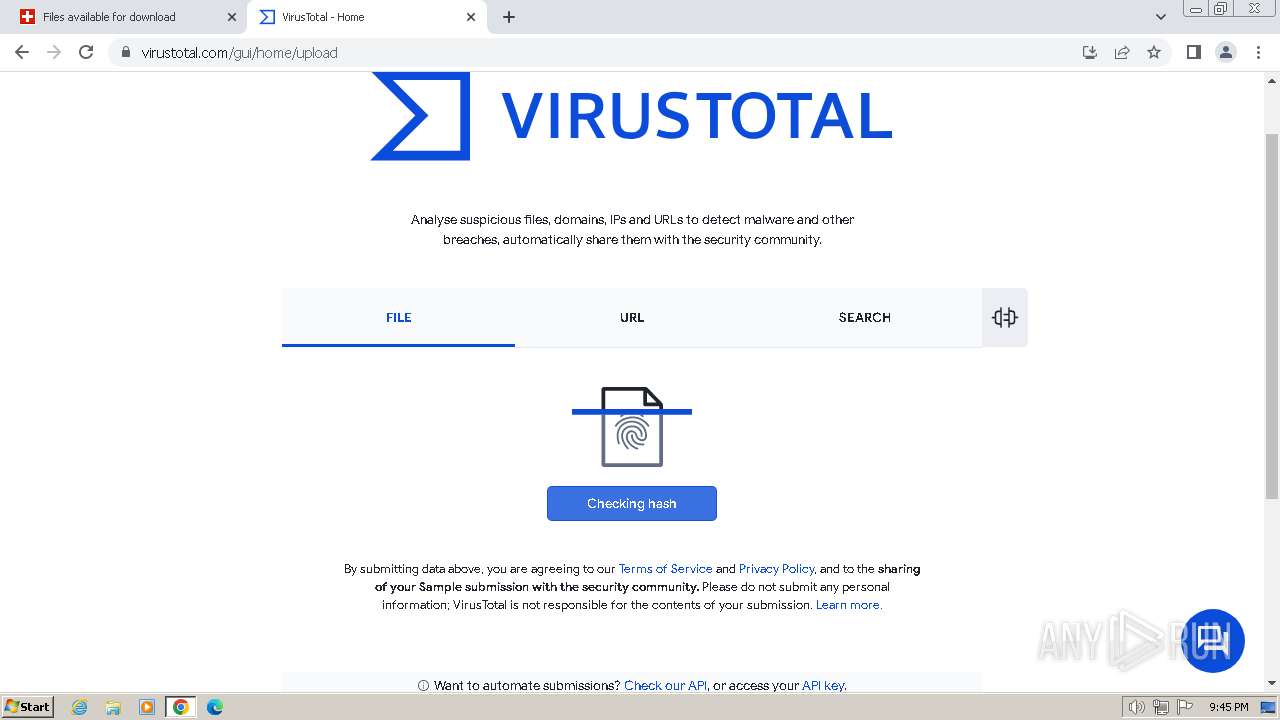Switch to VirusTotal - Home tab

click(x=366, y=17)
